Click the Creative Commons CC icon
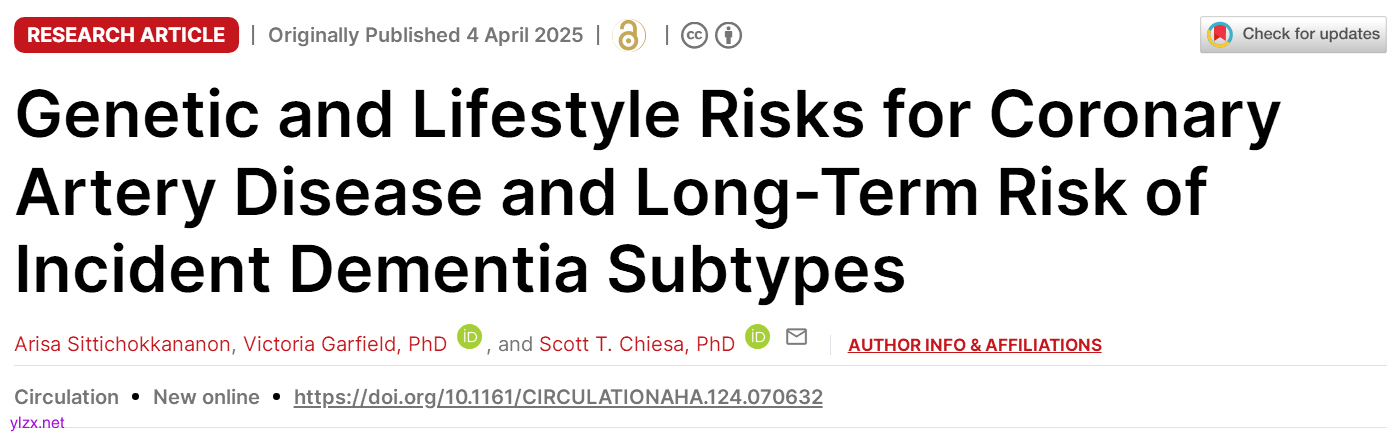 click(x=695, y=36)
